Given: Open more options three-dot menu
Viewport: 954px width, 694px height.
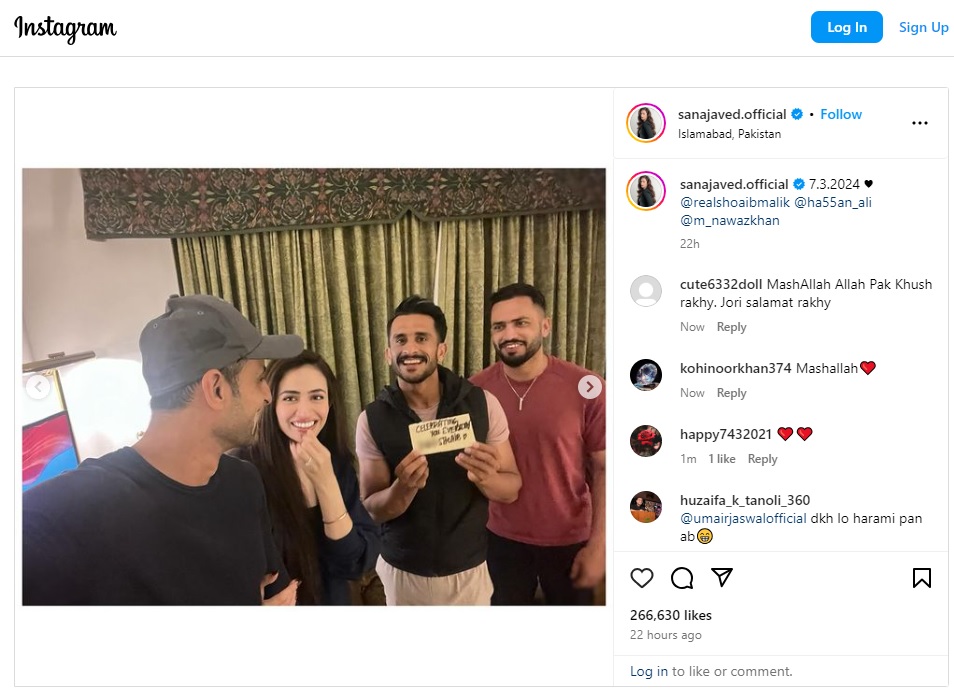Looking at the screenshot, I should [x=919, y=123].
